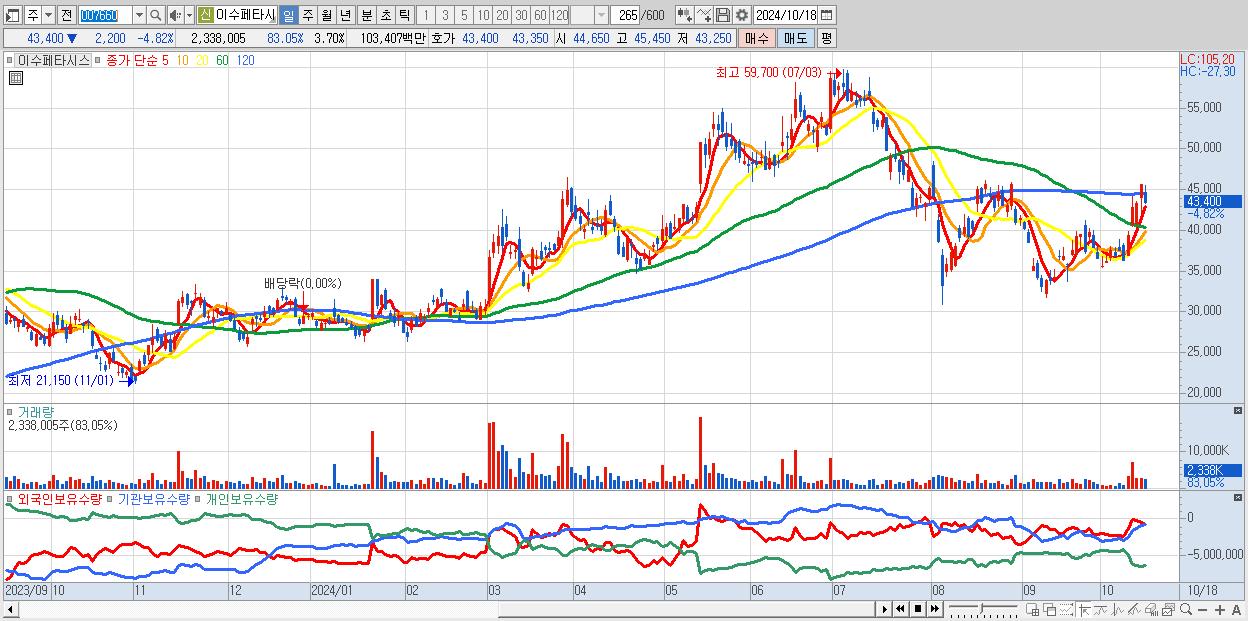Open stock code history dropdown arrow

click(139, 16)
